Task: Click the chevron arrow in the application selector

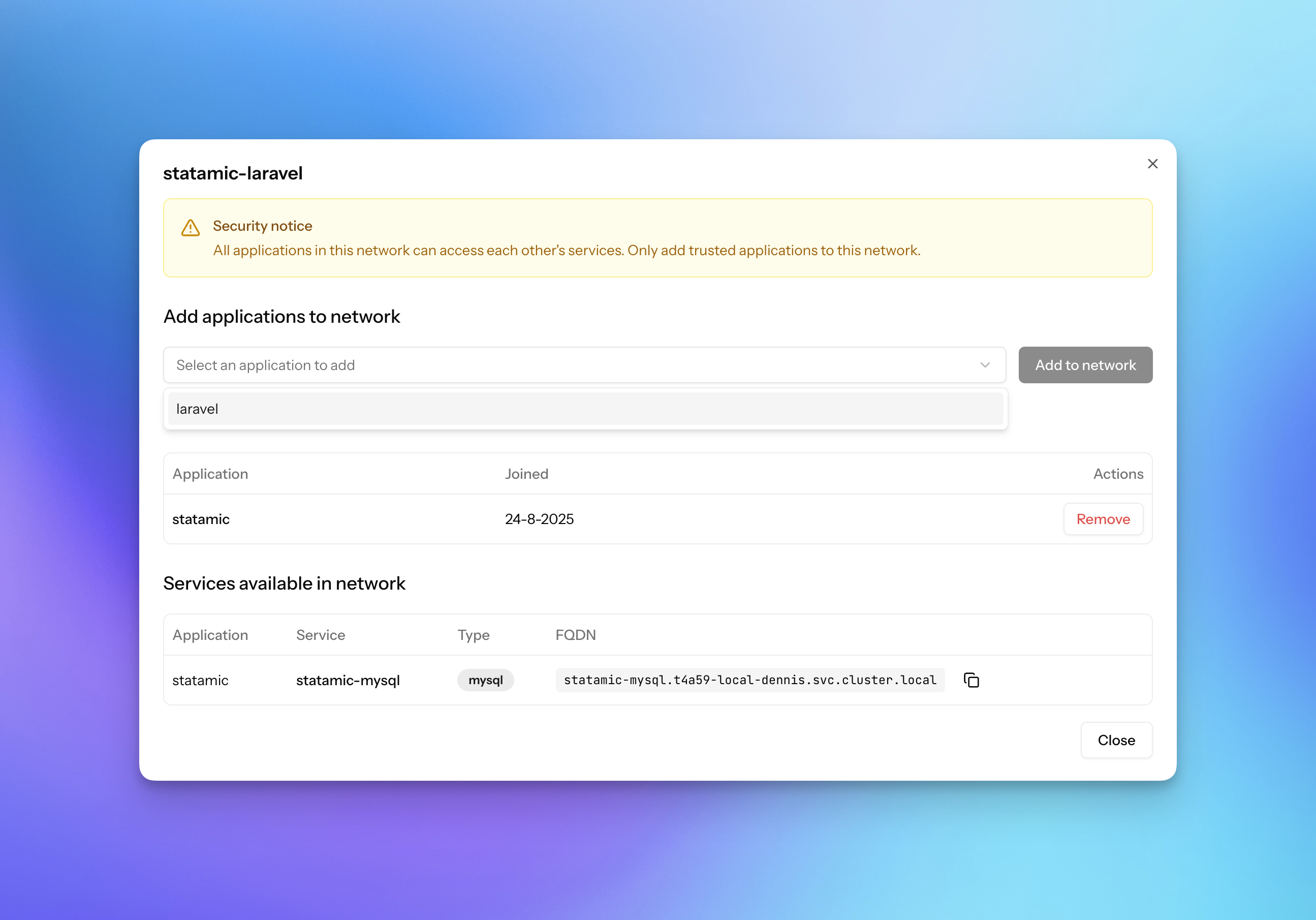Action: coord(985,365)
